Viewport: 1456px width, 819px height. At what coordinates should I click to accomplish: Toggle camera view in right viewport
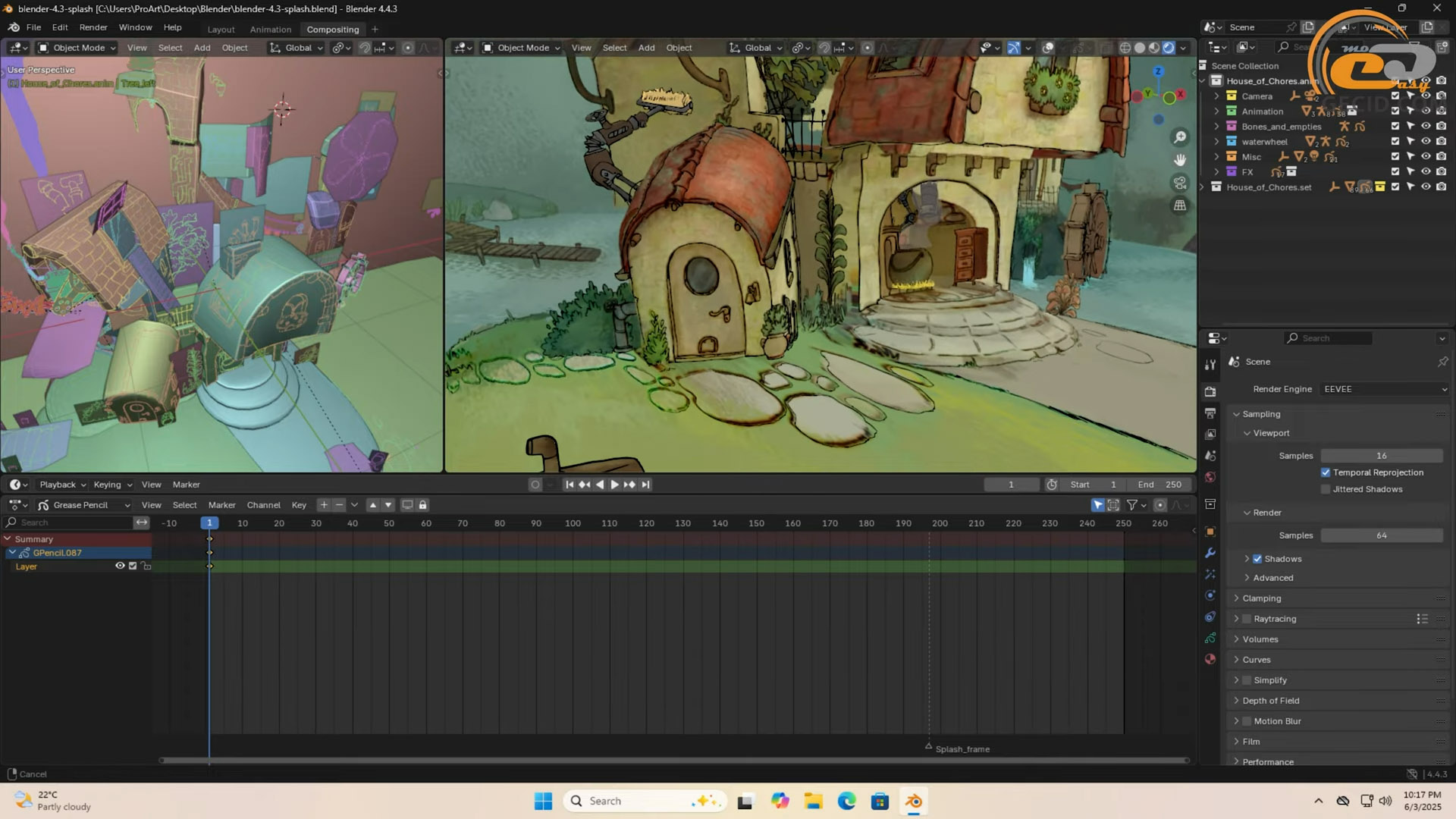point(1180,183)
